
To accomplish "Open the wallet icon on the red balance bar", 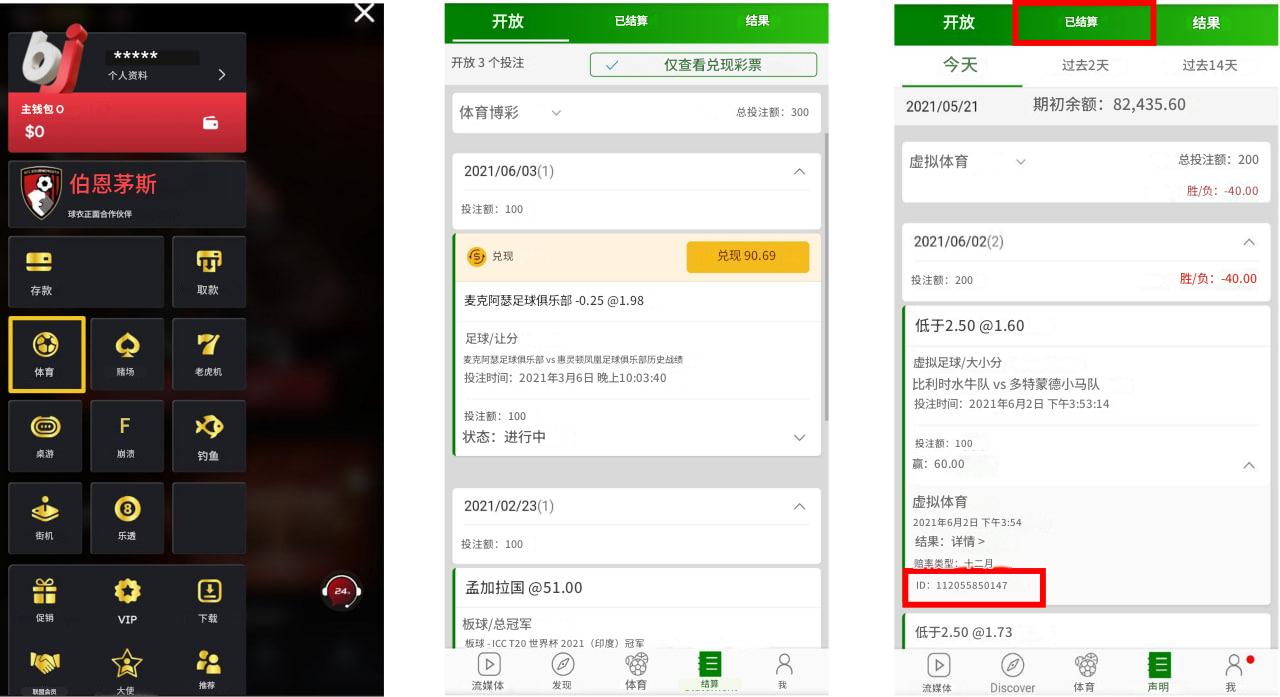I will click(x=211, y=123).
